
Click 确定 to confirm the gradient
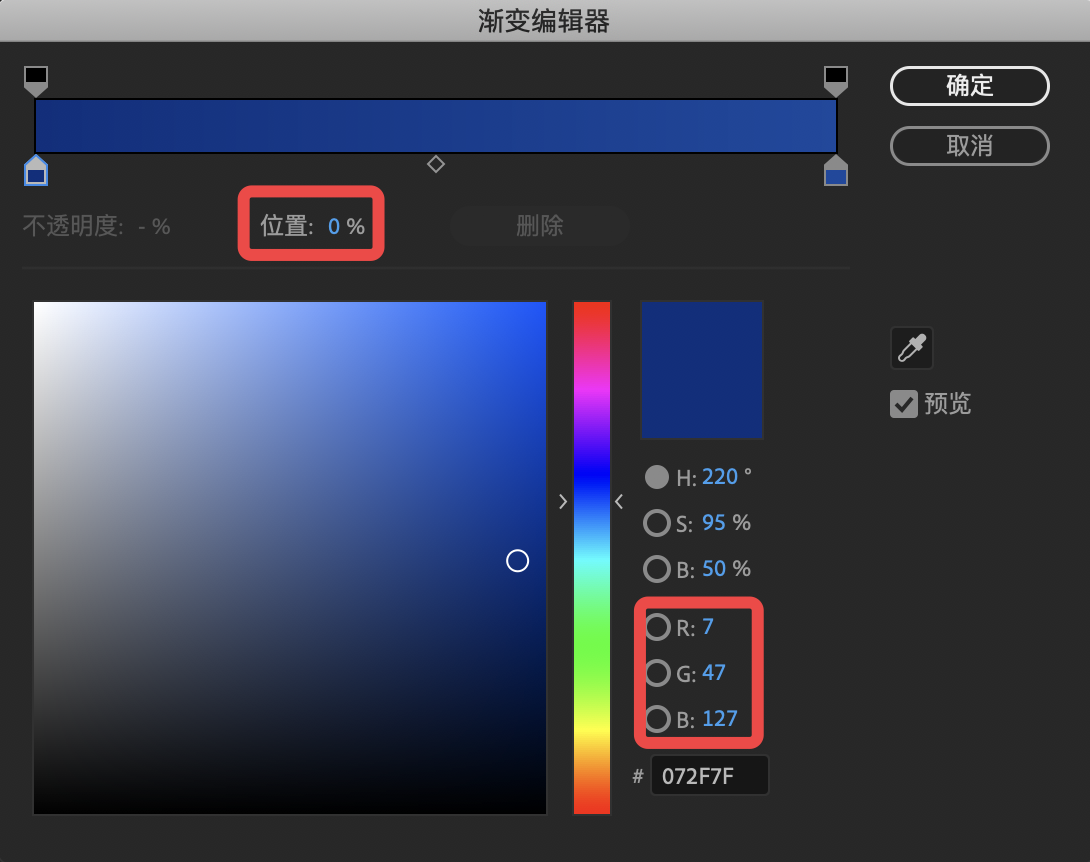pyautogui.click(x=969, y=86)
